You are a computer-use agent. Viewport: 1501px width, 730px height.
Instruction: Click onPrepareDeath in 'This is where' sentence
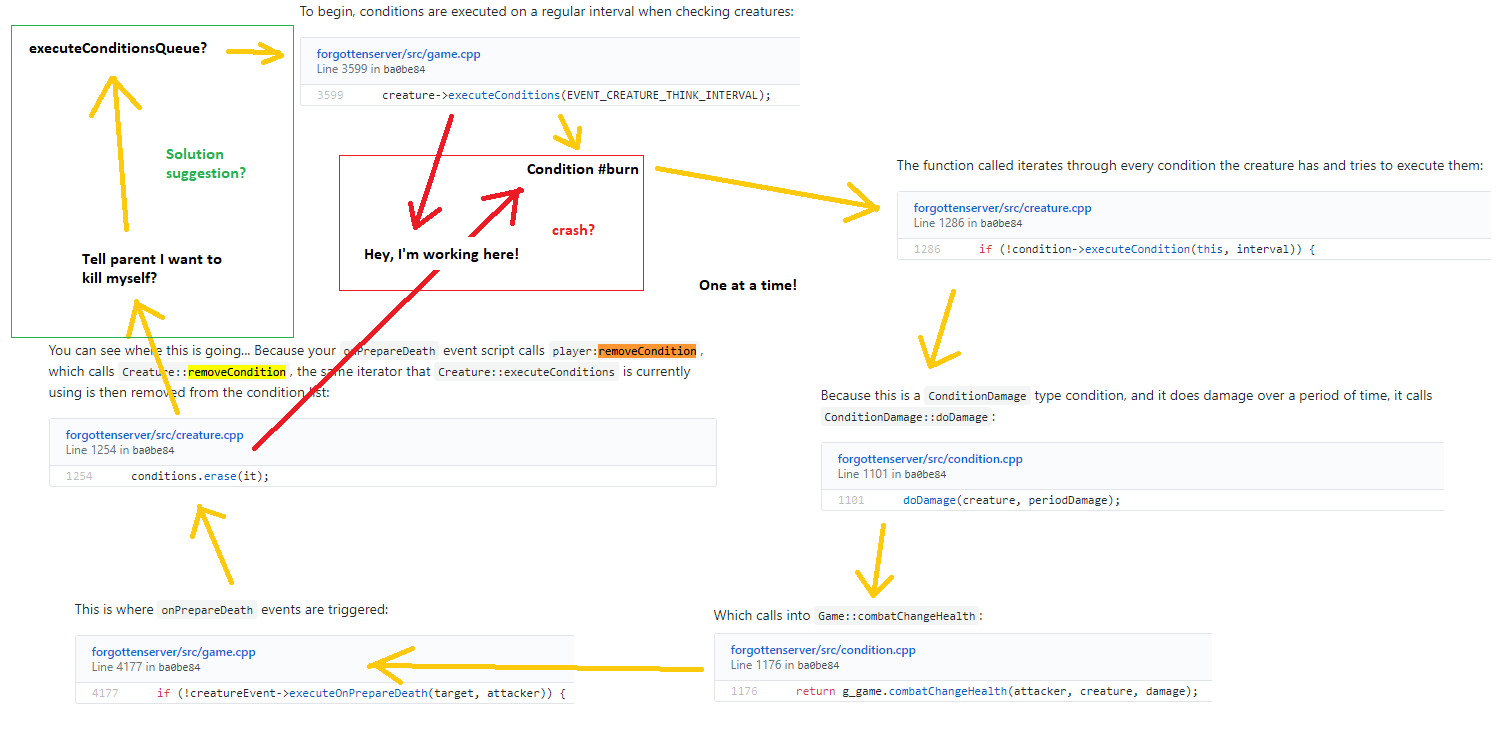(x=208, y=610)
